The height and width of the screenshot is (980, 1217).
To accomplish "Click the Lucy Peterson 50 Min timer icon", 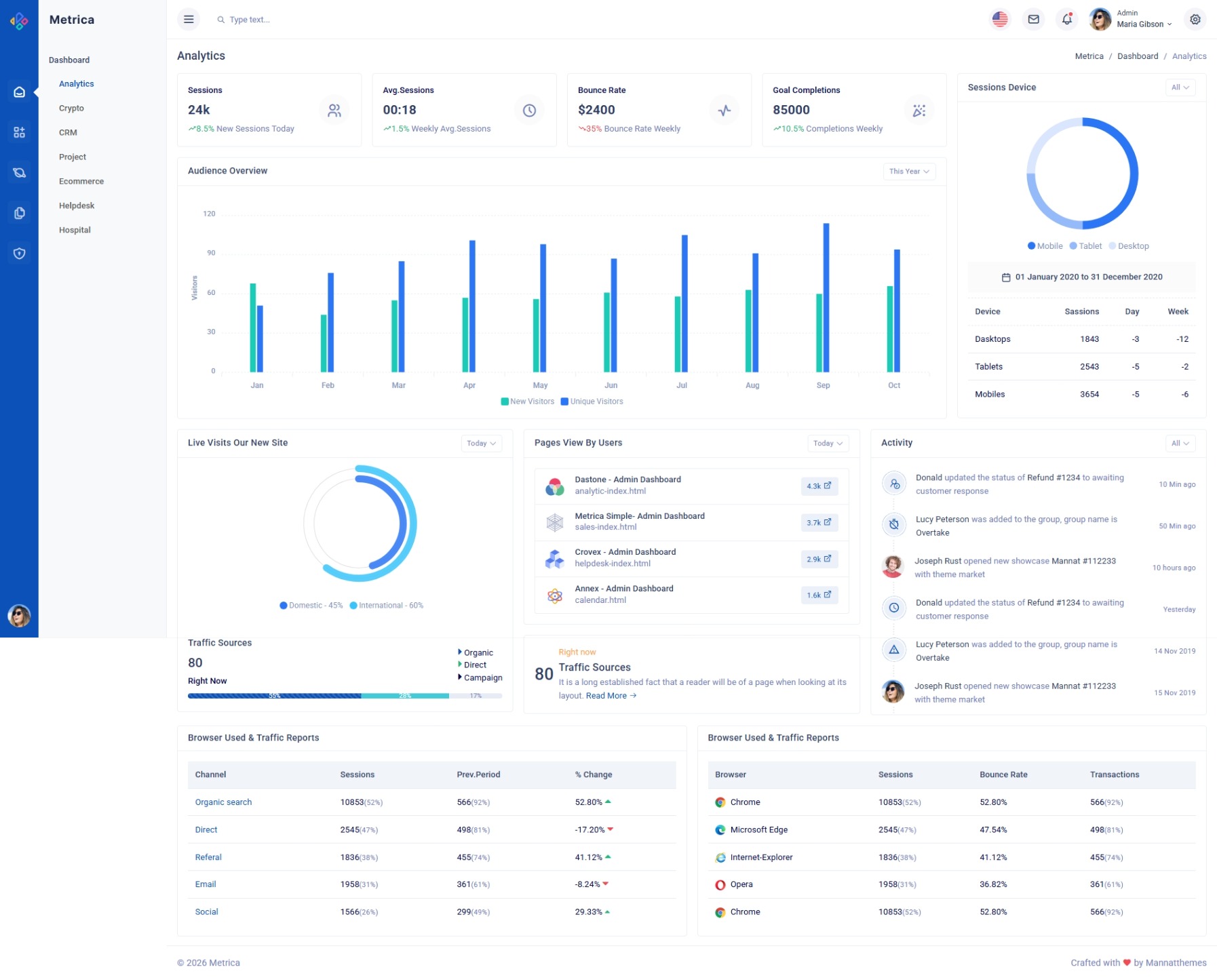I will [894, 524].
